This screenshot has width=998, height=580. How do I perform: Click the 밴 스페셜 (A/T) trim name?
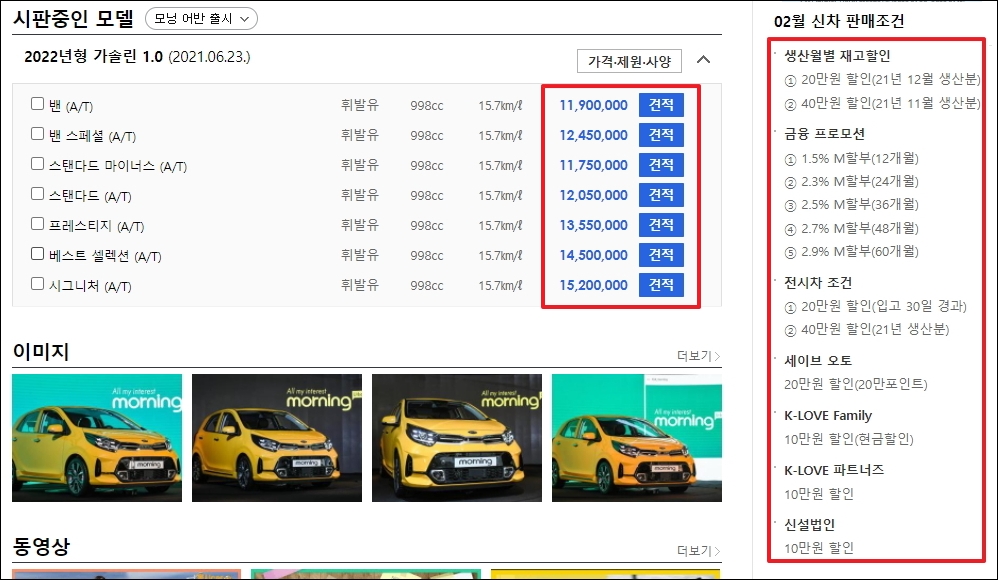(x=92, y=136)
